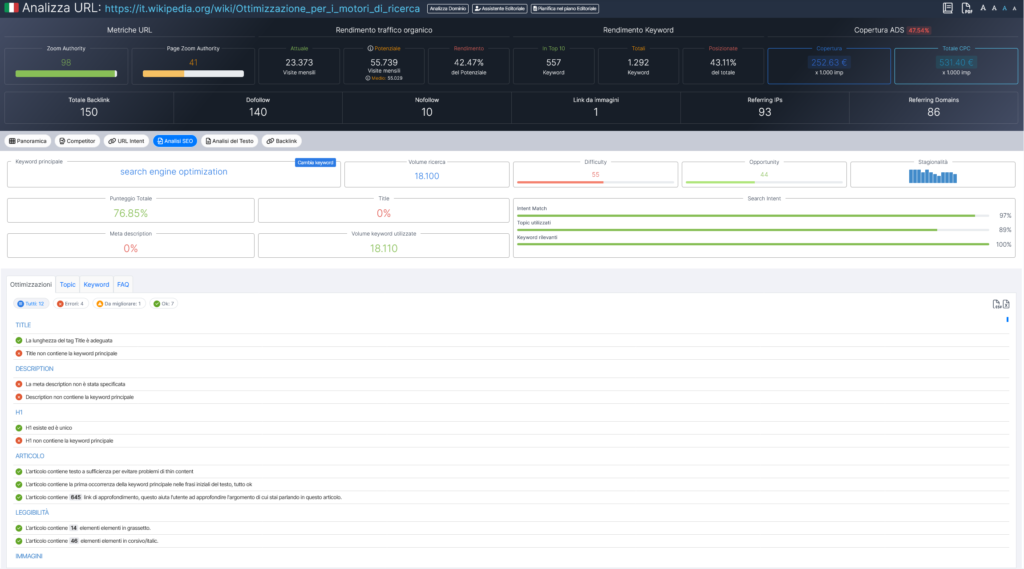Image resolution: width=1024 pixels, height=569 pixels.
Task: Click the Difficulty red progress bar
Action: 595,182
